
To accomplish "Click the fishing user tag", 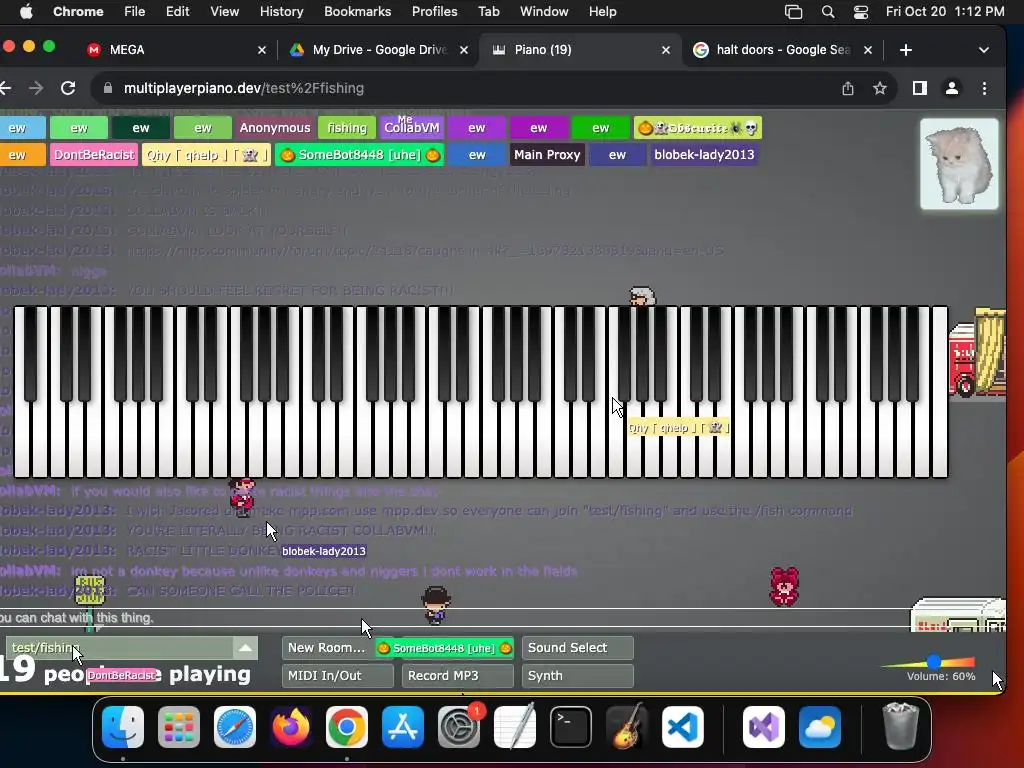I will 347,128.
